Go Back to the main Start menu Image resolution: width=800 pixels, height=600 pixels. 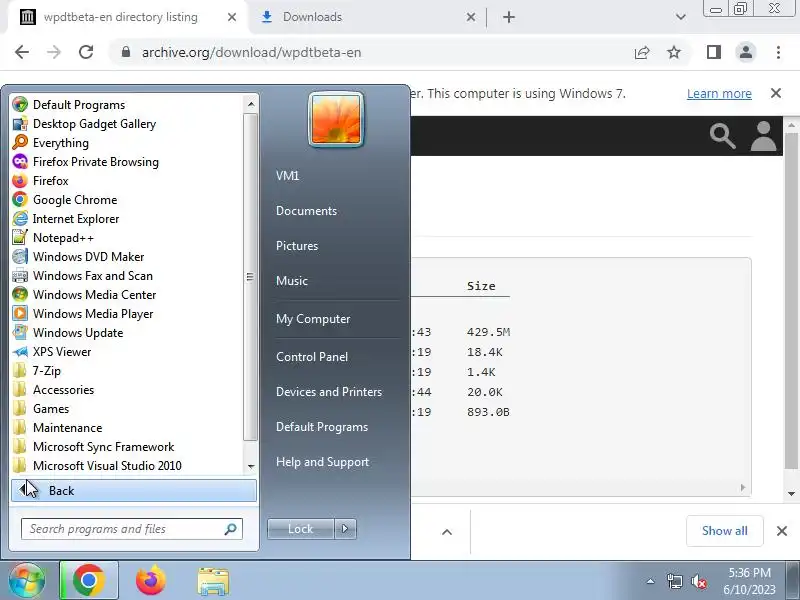[134, 490]
